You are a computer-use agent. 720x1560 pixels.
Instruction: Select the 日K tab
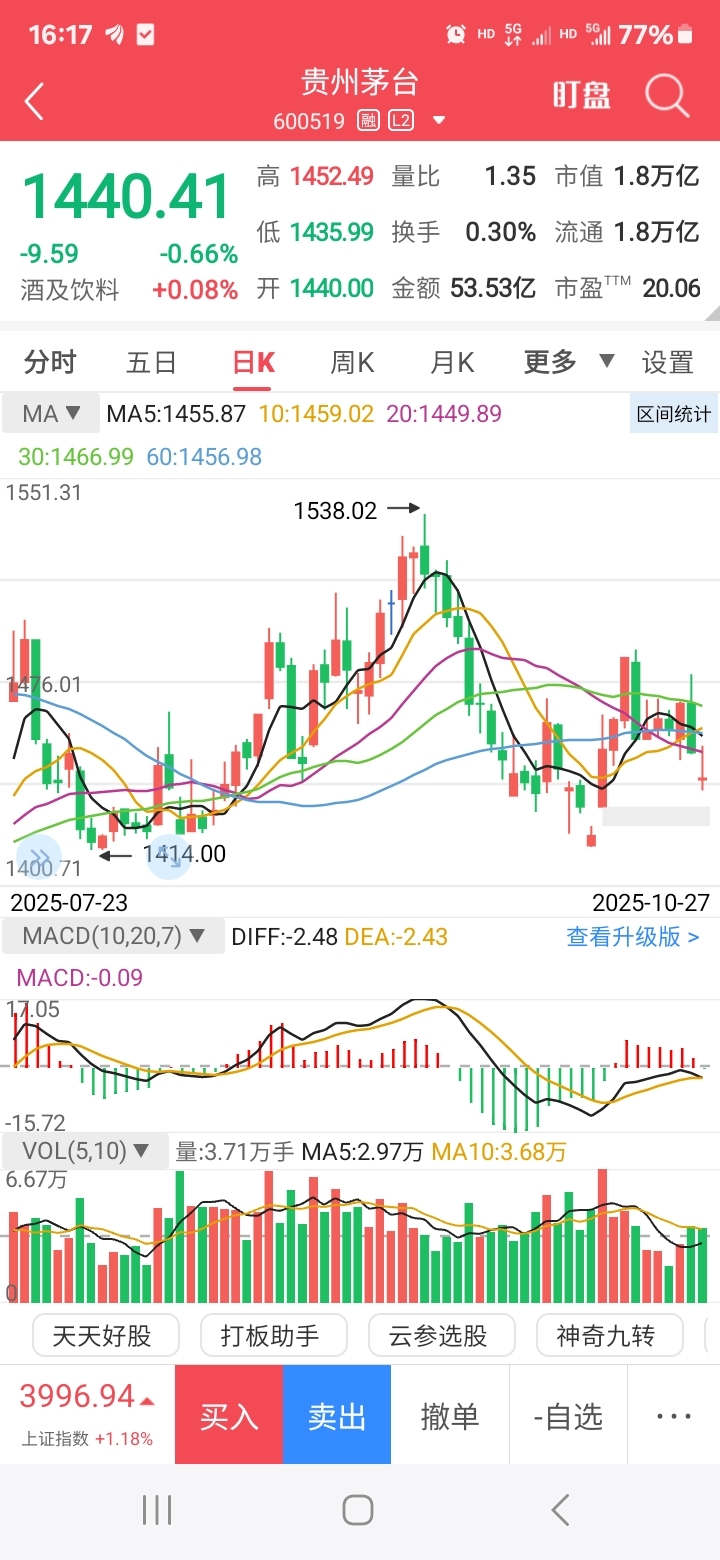point(253,362)
